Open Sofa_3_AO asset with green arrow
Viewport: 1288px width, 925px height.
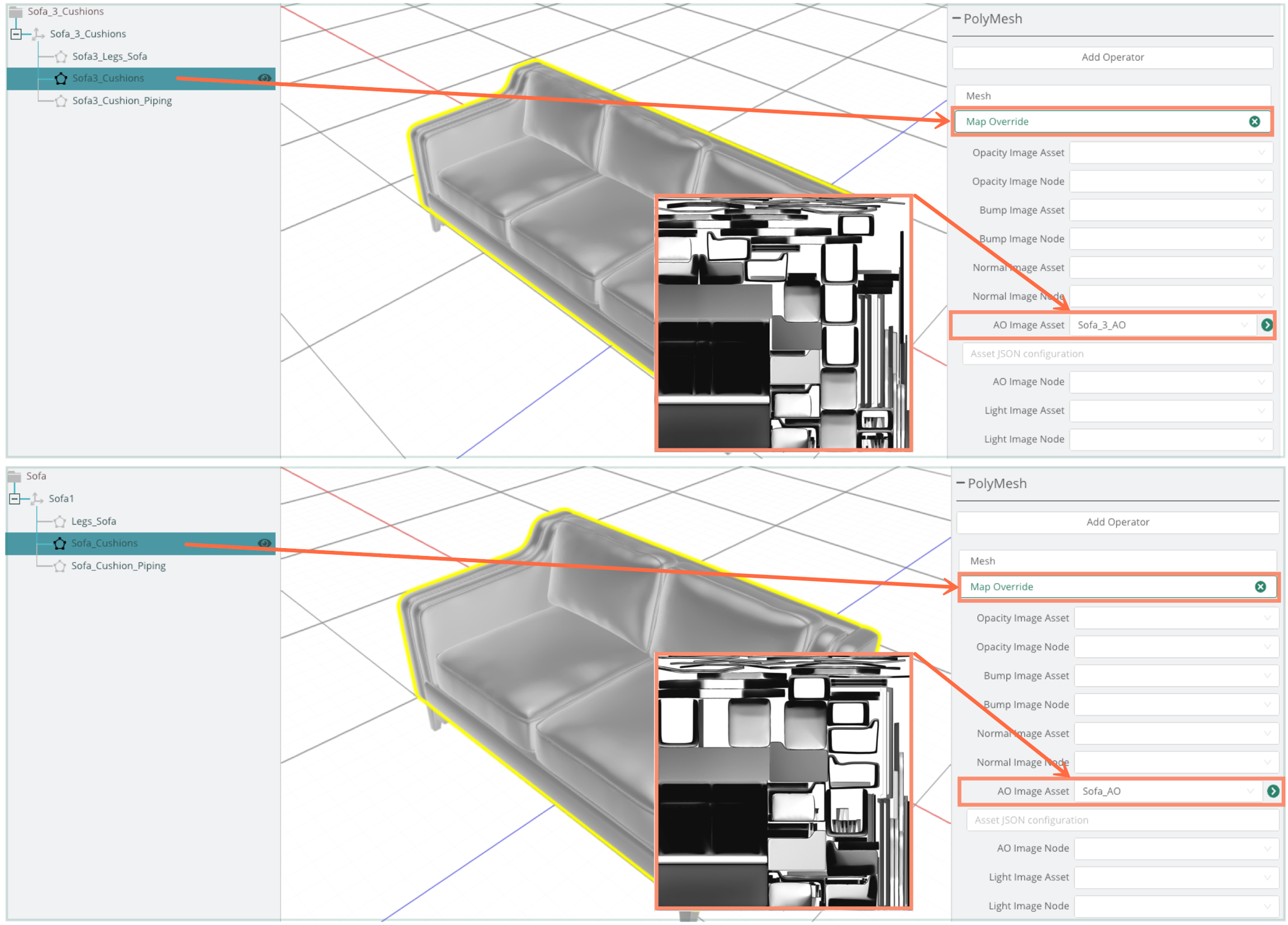[x=1266, y=325]
